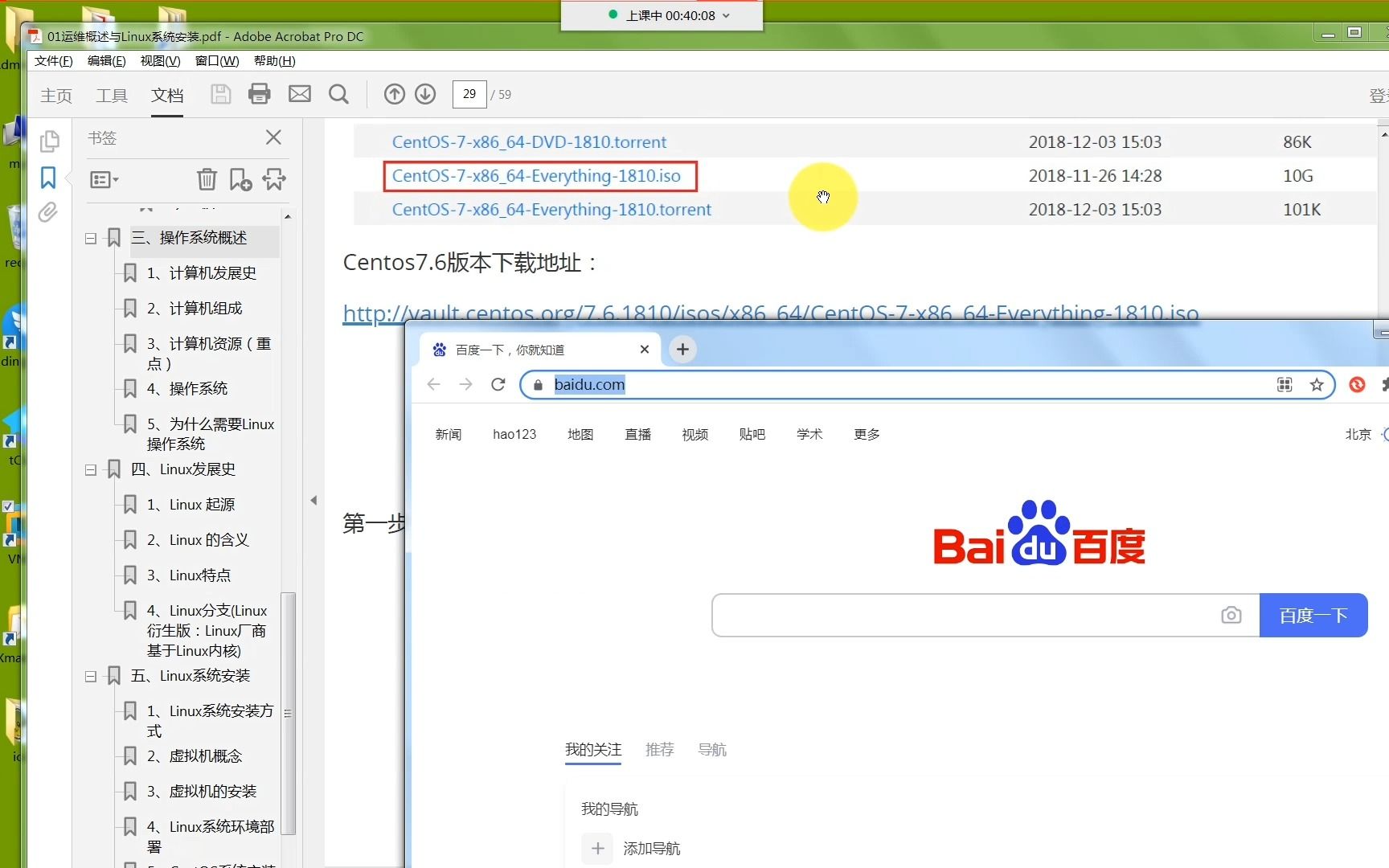Expand the 上课中 recording timer dropdown

pyautogui.click(x=727, y=15)
